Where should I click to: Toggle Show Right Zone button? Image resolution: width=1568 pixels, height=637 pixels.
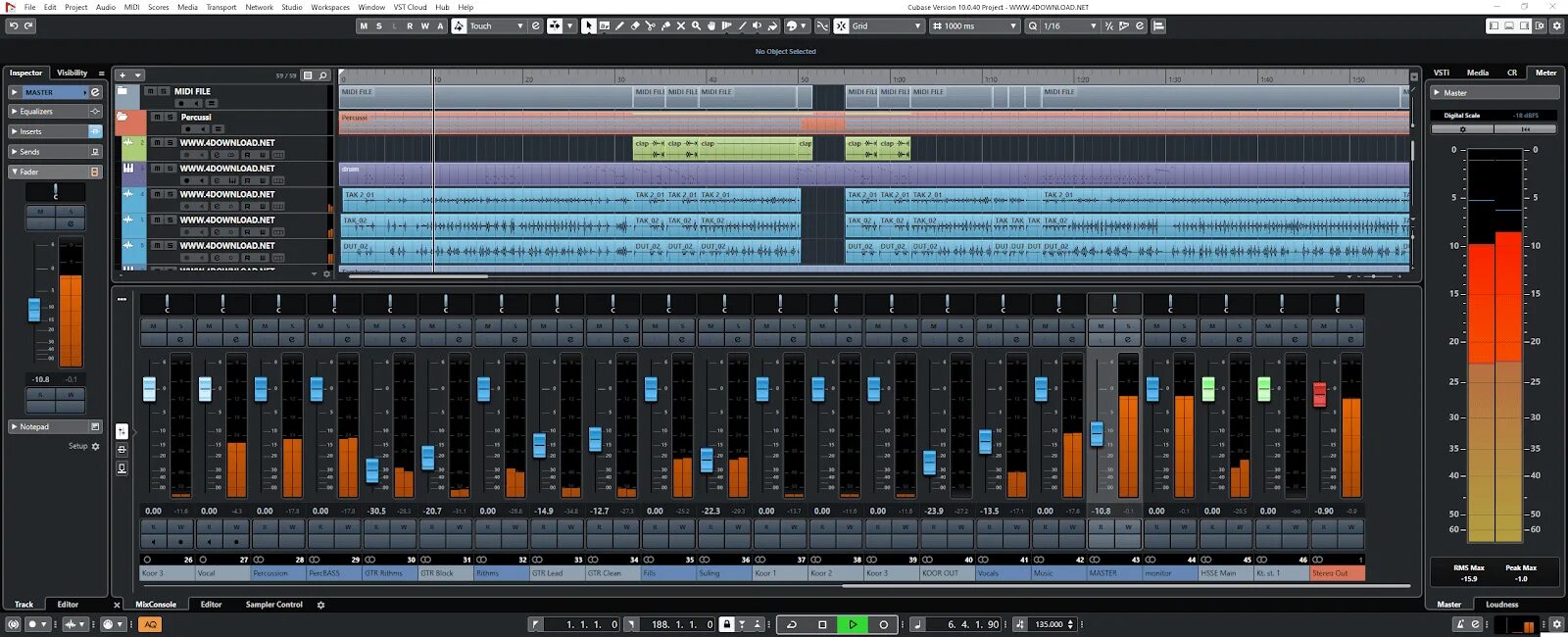point(1524,25)
